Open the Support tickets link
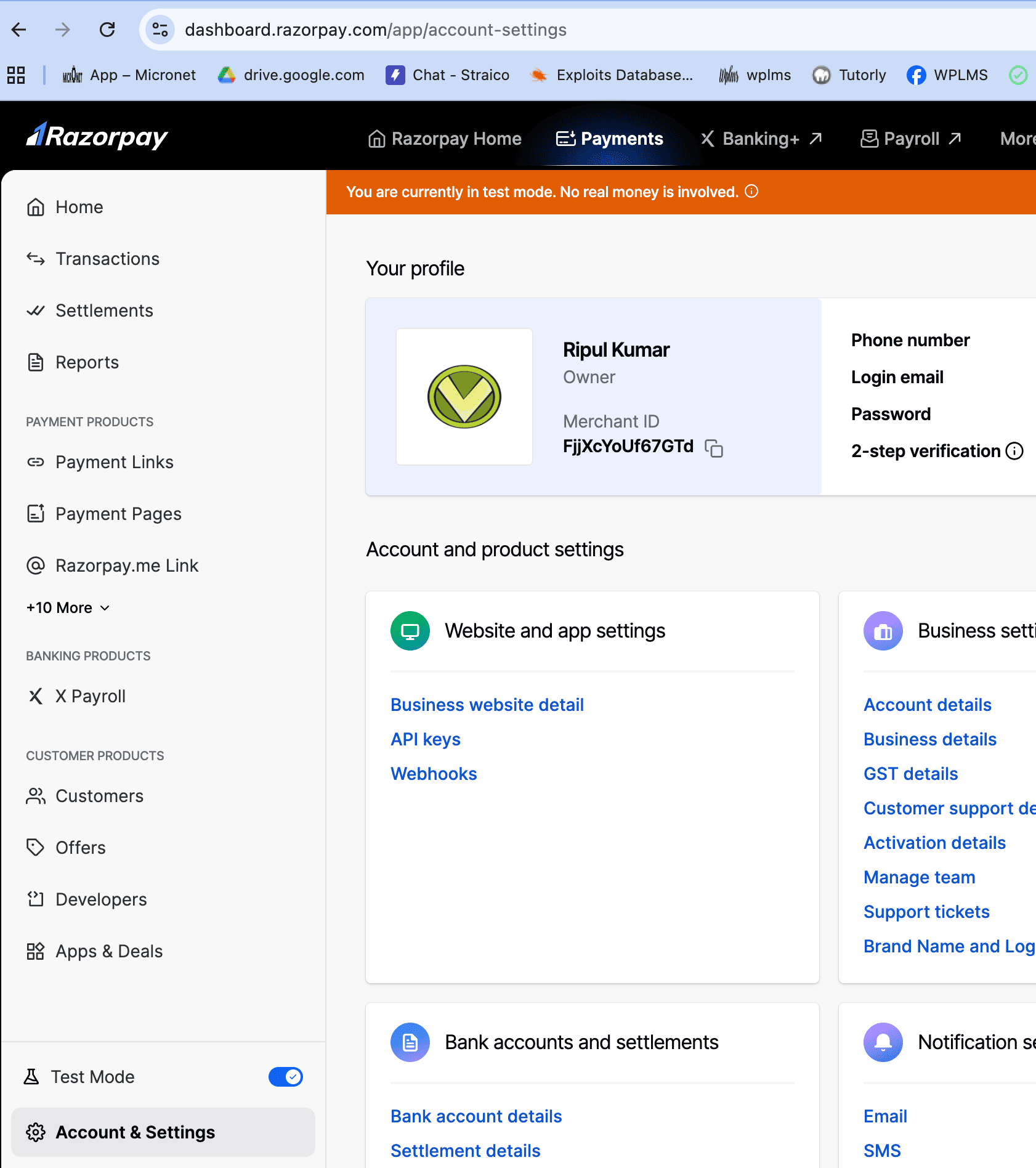Viewport: 1036px width, 1168px height. 926,912
